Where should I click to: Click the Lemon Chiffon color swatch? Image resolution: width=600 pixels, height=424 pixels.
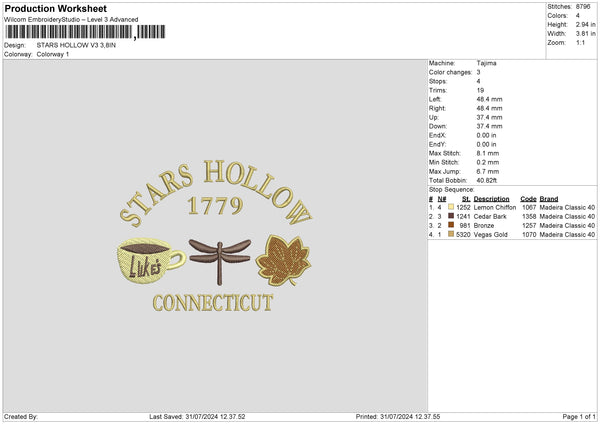point(451,207)
